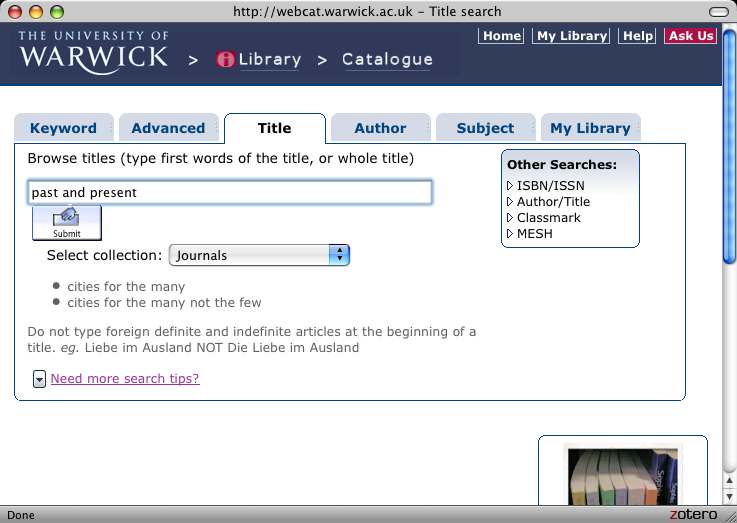Open the Select collection Journals dropdown
The height and width of the screenshot is (523, 737).
[259, 255]
